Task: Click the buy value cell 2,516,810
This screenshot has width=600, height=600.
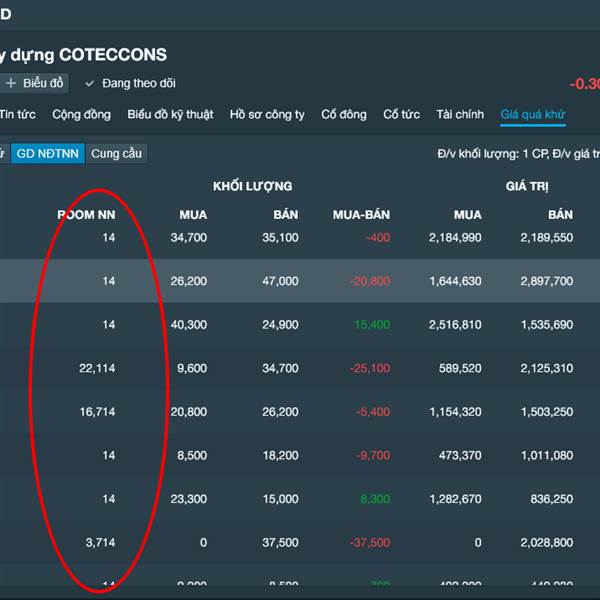Action: (x=455, y=324)
